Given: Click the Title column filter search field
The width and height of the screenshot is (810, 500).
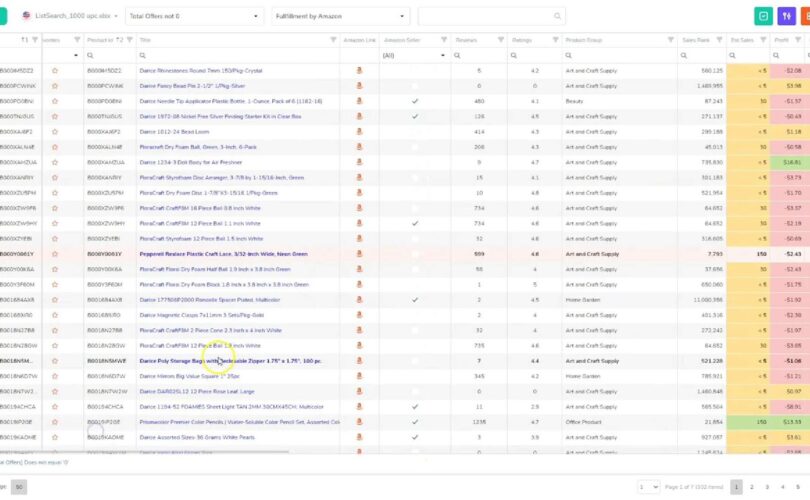Looking at the screenshot, I should point(238,55).
